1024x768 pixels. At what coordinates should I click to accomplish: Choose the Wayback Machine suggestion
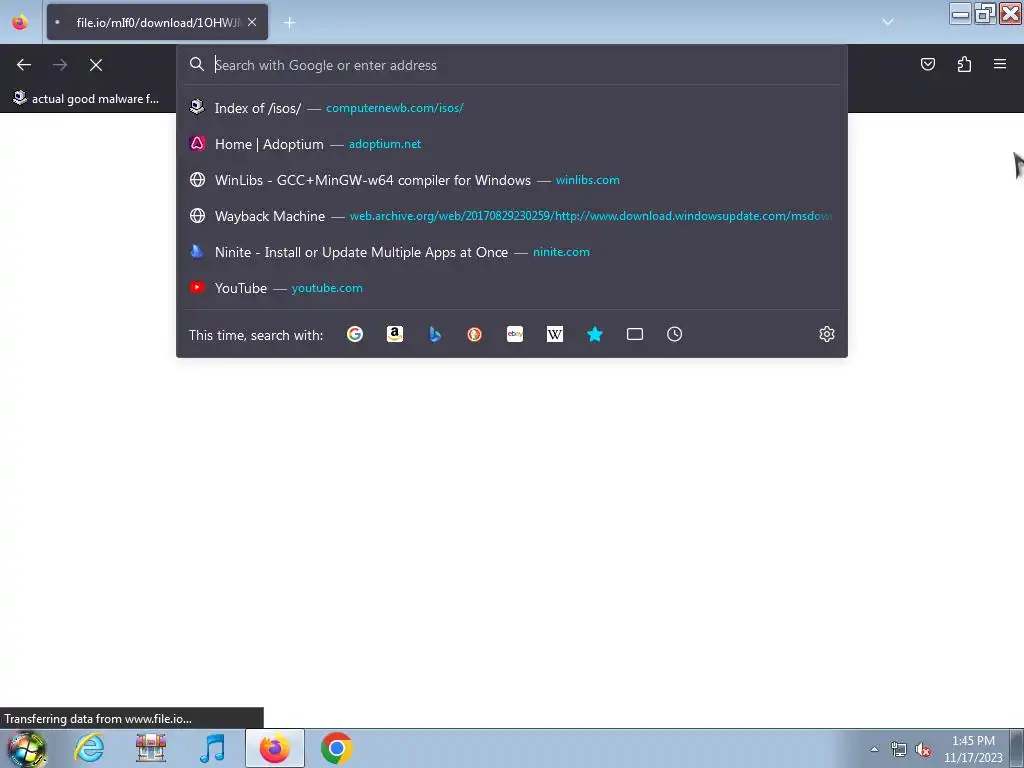tap(511, 216)
